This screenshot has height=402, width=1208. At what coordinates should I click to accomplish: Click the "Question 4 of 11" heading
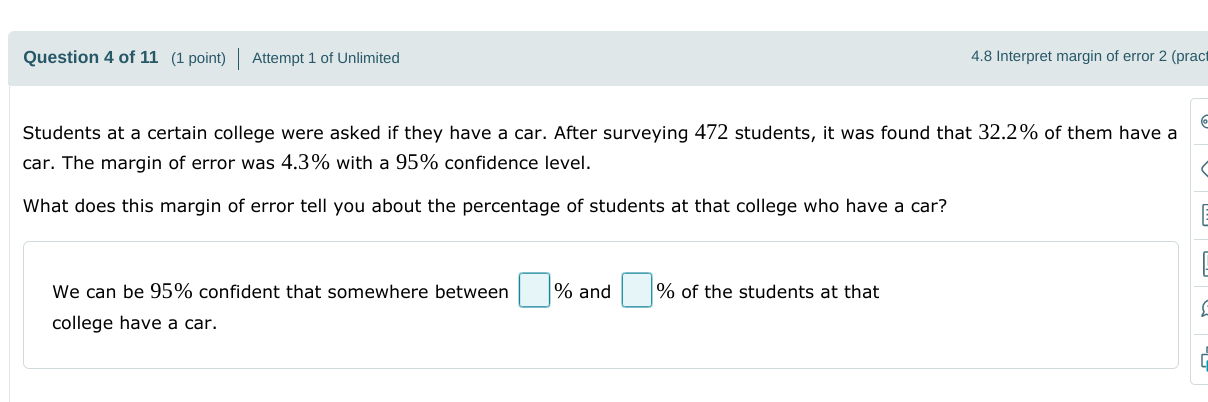[90, 57]
